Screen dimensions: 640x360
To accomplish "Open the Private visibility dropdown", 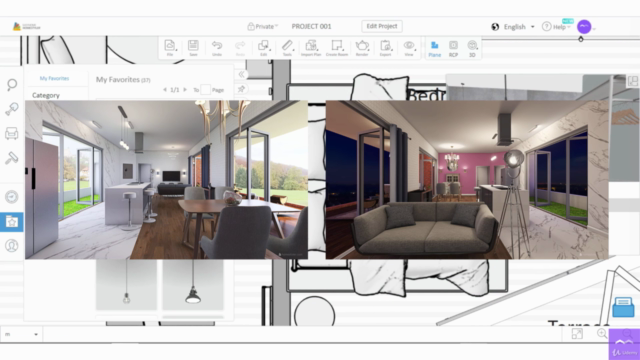I will tap(262, 27).
